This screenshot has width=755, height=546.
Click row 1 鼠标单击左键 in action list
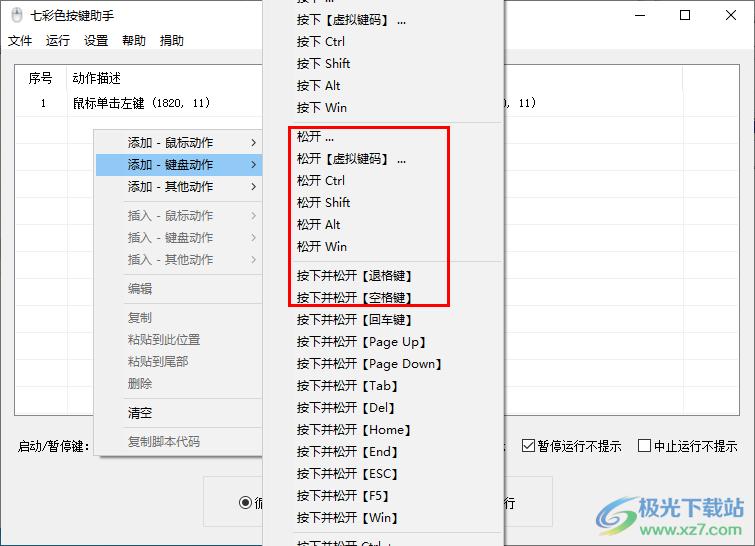[x=141, y=103]
